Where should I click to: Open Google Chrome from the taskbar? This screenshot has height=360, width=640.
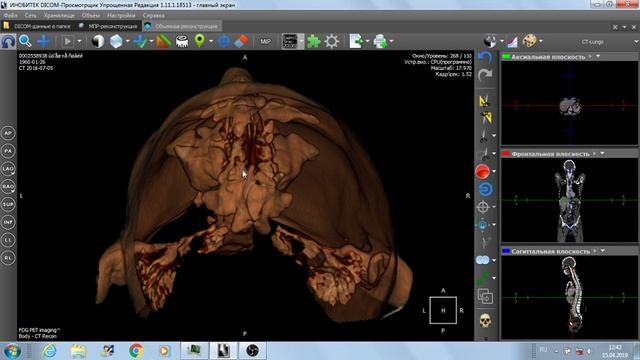pyautogui.click(x=136, y=351)
